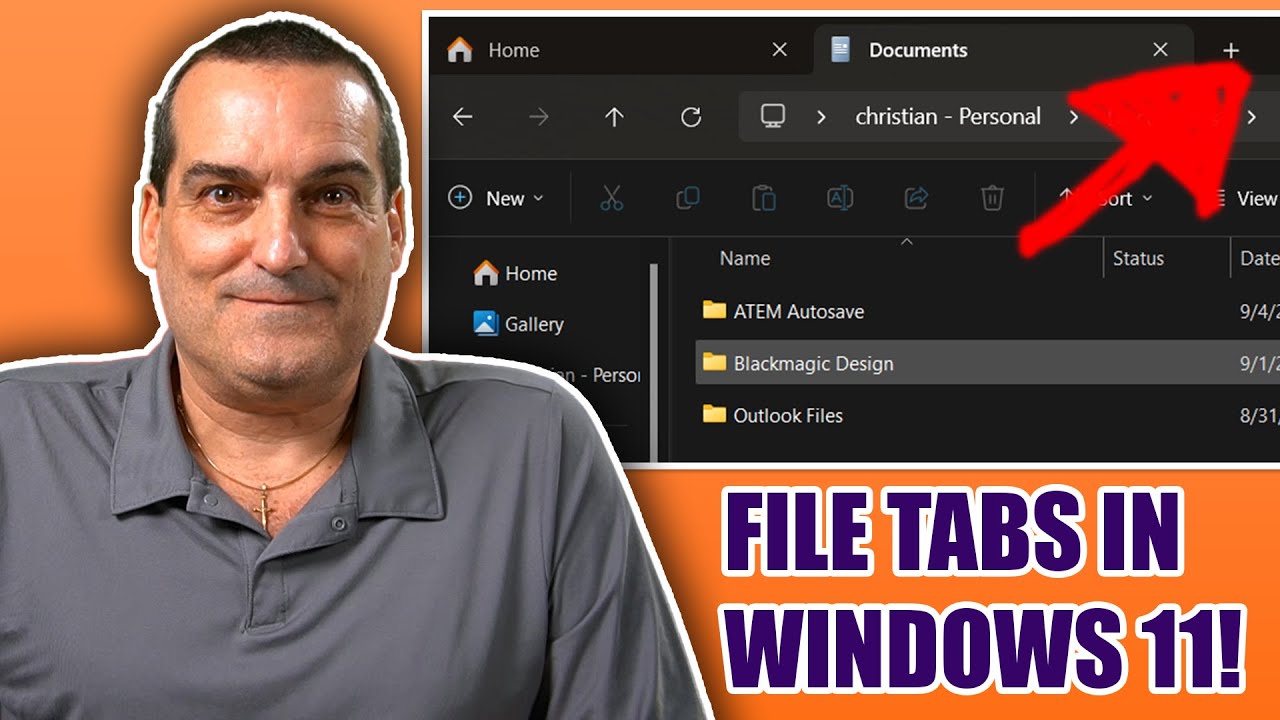Refresh the current folder view

[x=691, y=117]
